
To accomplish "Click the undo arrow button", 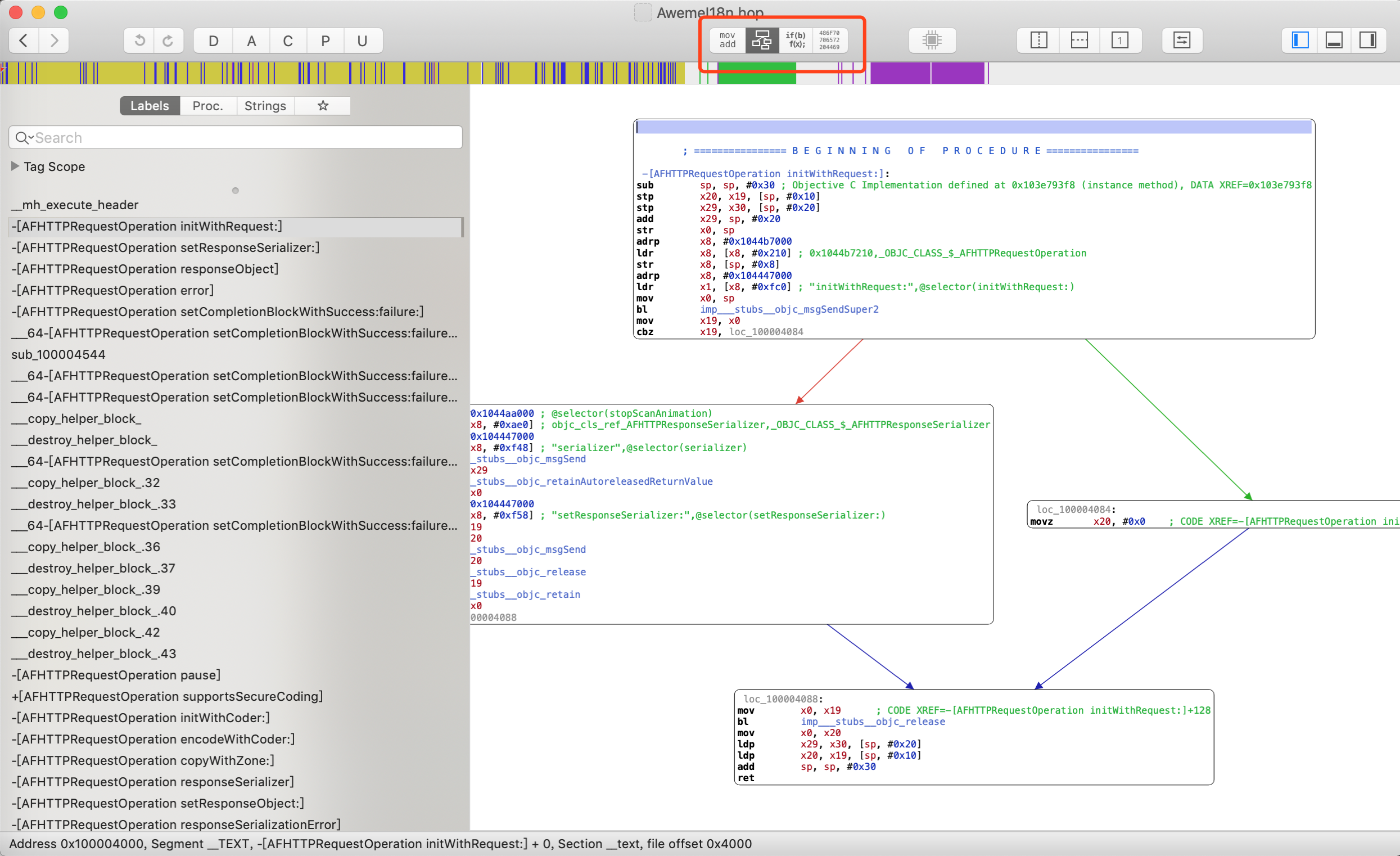I will click(139, 41).
